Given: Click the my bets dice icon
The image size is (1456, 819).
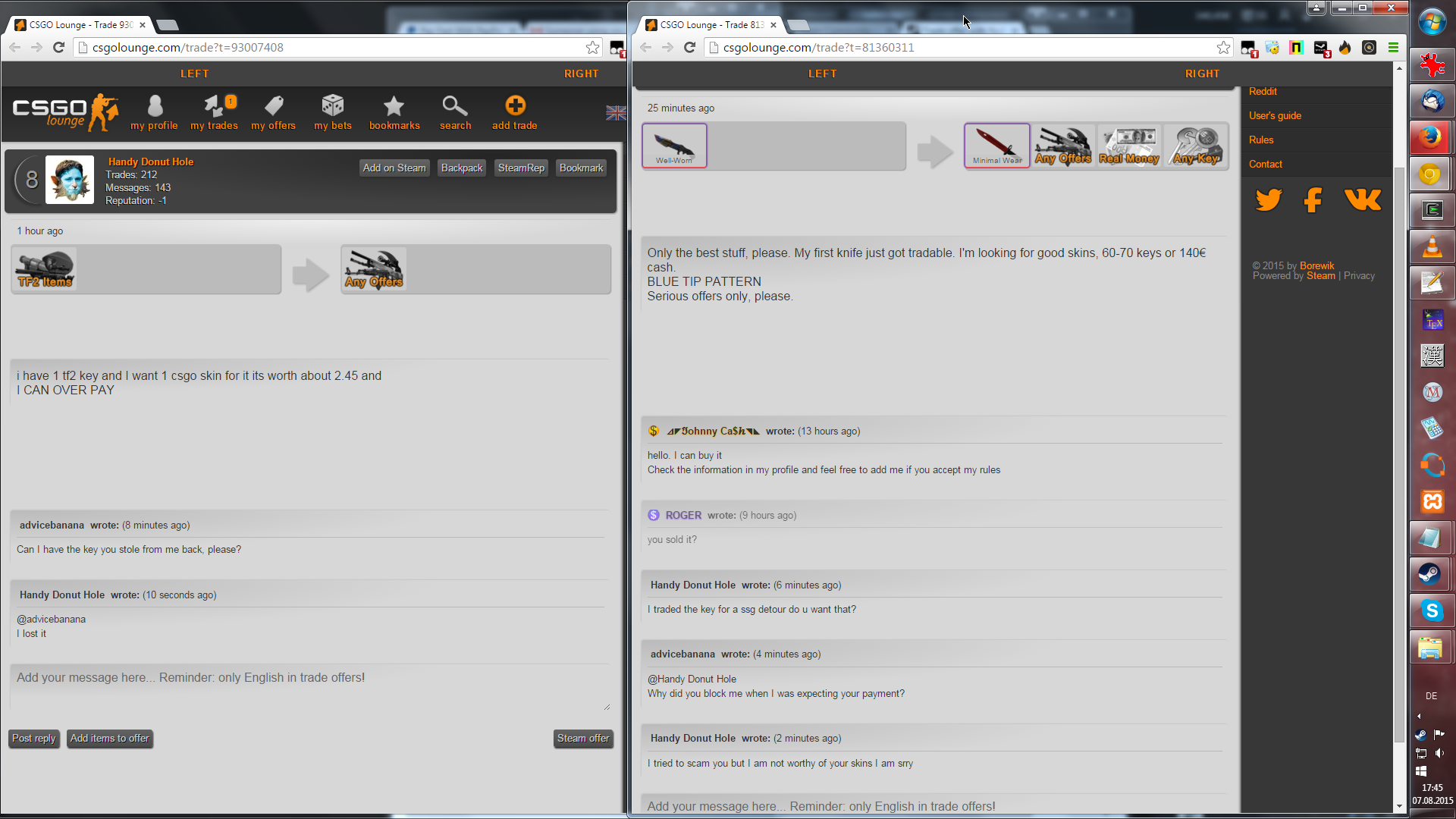Looking at the screenshot, I should pyautogui.click(x=332, y=106).
